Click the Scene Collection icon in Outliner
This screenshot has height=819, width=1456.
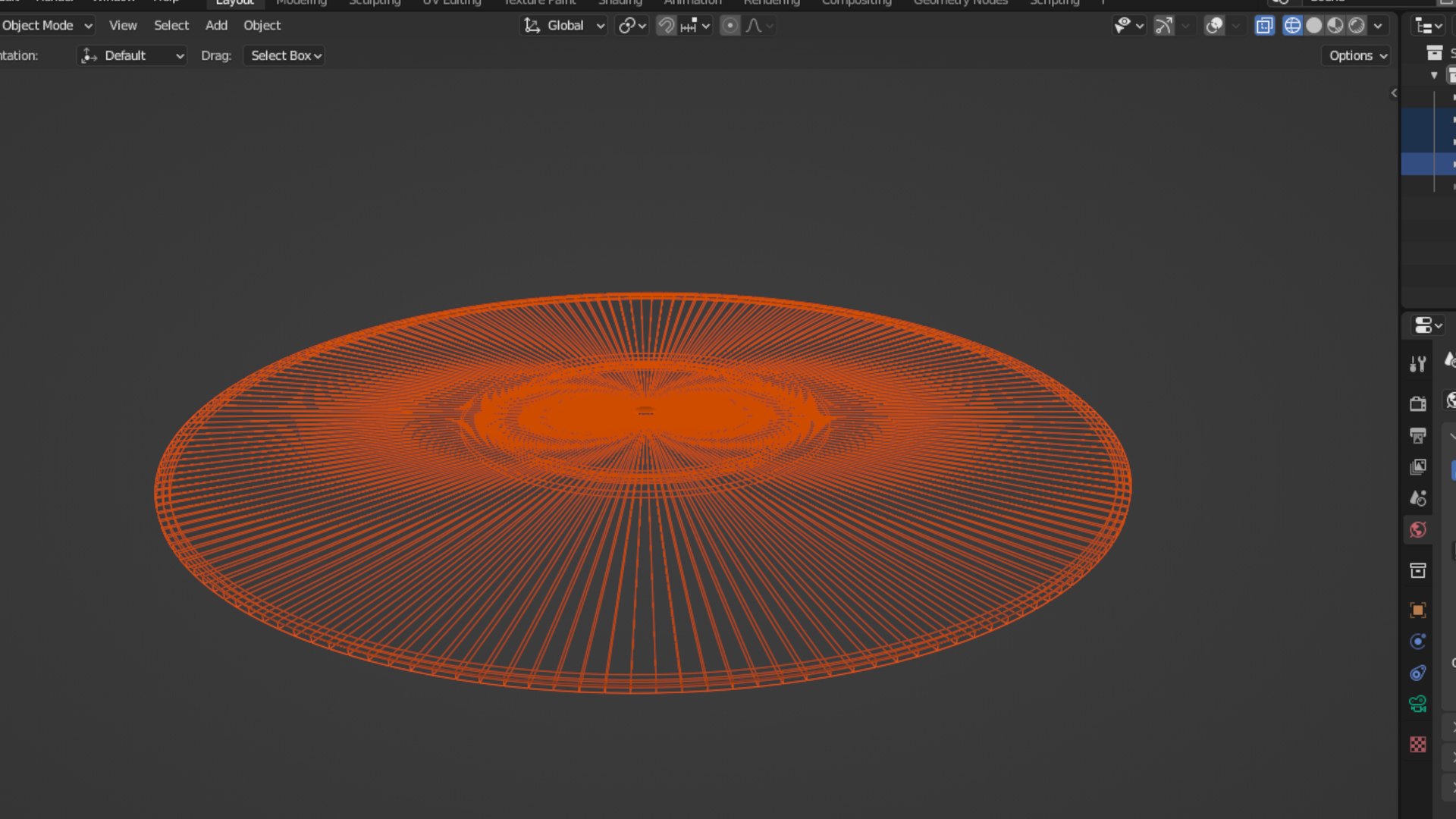pyautogui.click(x=1435, y=52)
